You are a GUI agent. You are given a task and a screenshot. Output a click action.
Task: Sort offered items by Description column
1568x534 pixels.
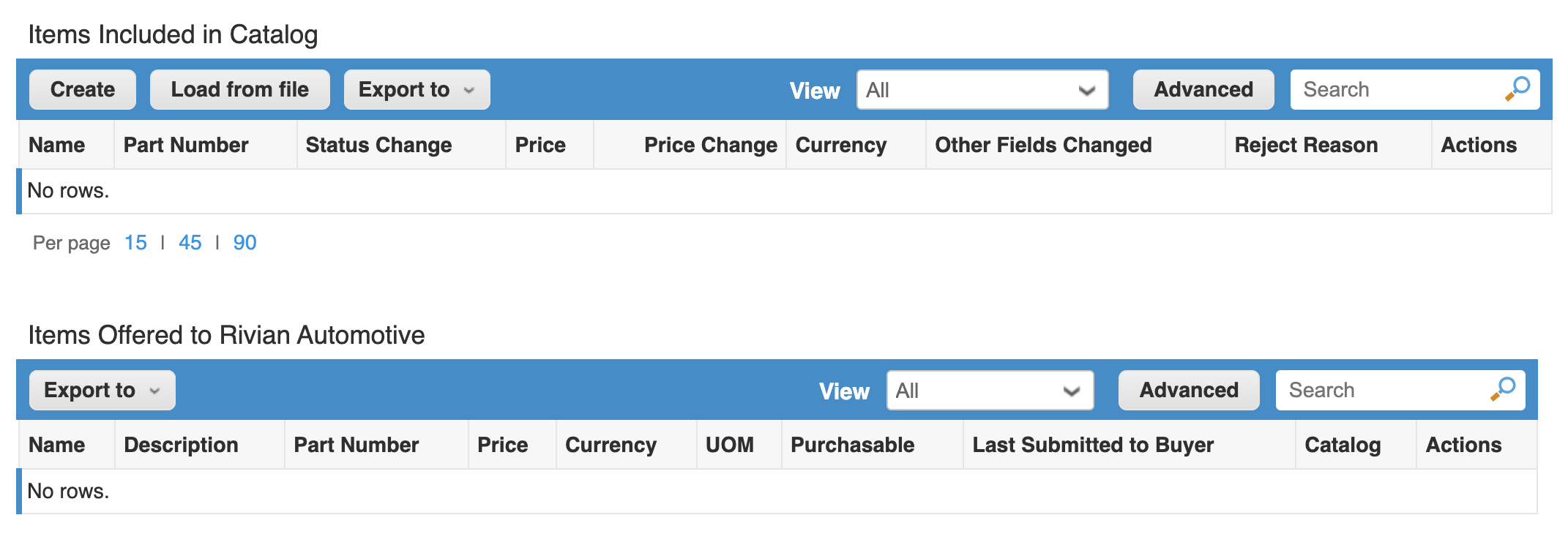coord(181,445)
